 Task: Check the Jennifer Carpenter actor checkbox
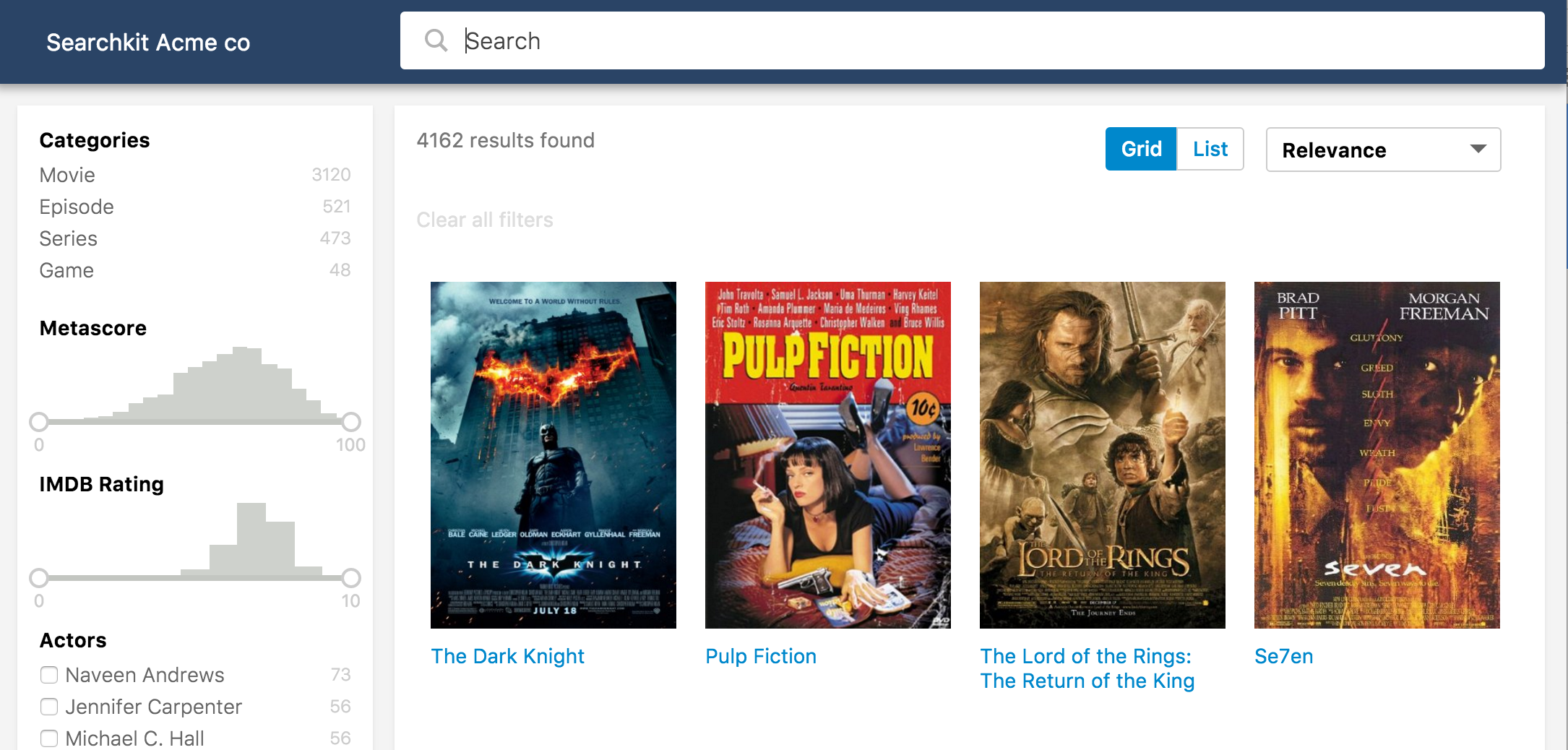click(49, 707)
